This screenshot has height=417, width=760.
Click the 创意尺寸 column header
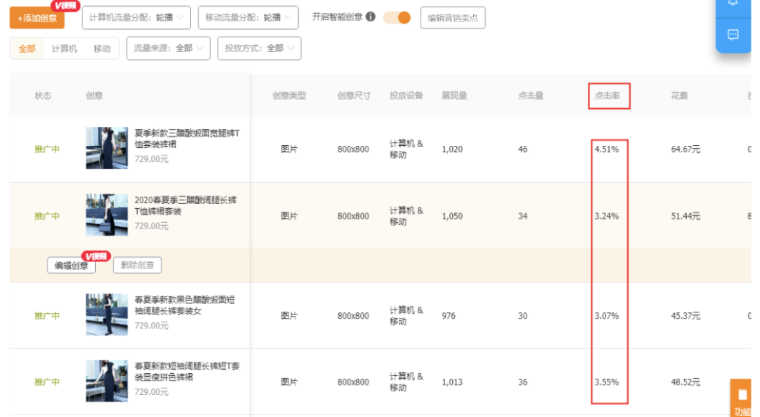(x=354, y=96)
